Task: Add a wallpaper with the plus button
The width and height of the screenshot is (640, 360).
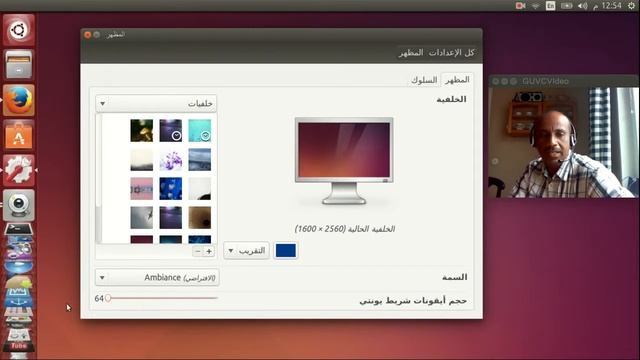Action: coord(209,251)
